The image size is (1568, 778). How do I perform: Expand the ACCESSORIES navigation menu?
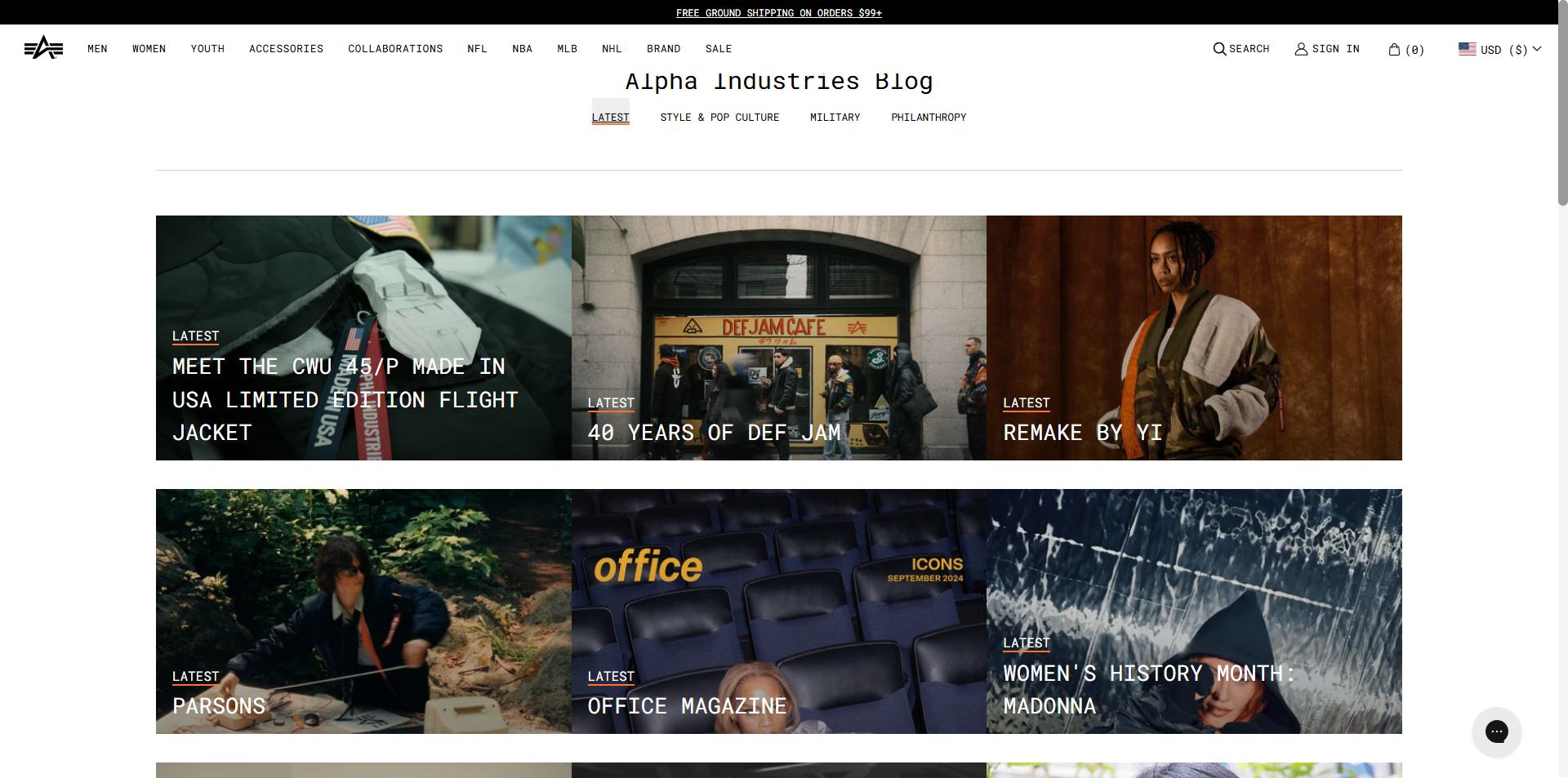(x=286, y=49)
